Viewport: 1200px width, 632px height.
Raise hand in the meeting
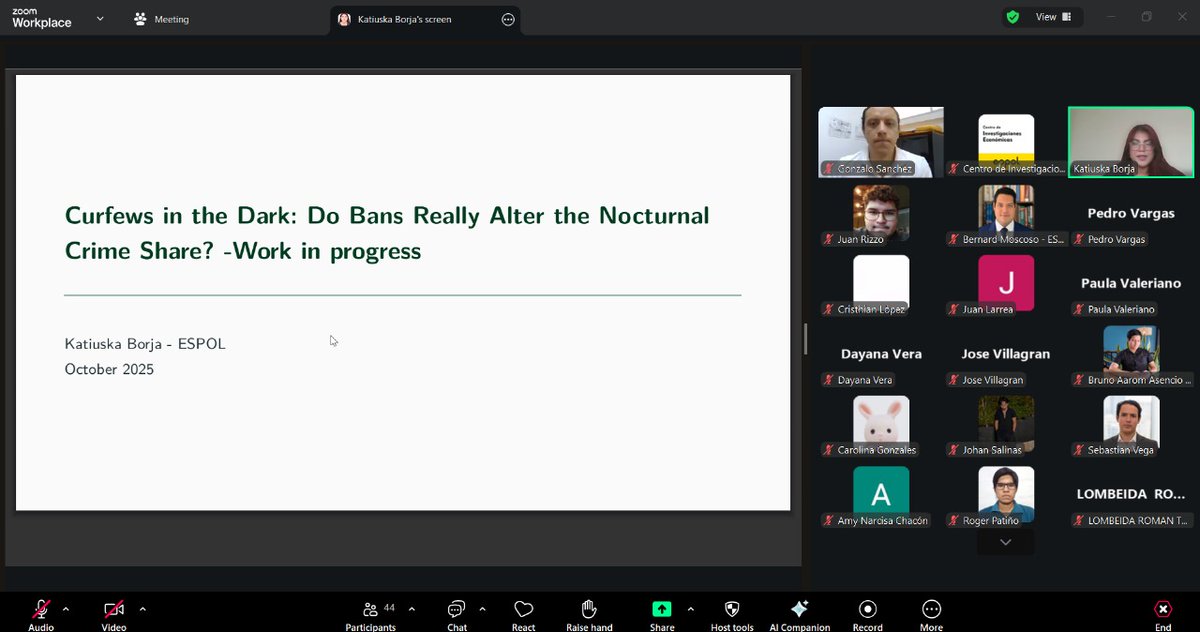589,614
